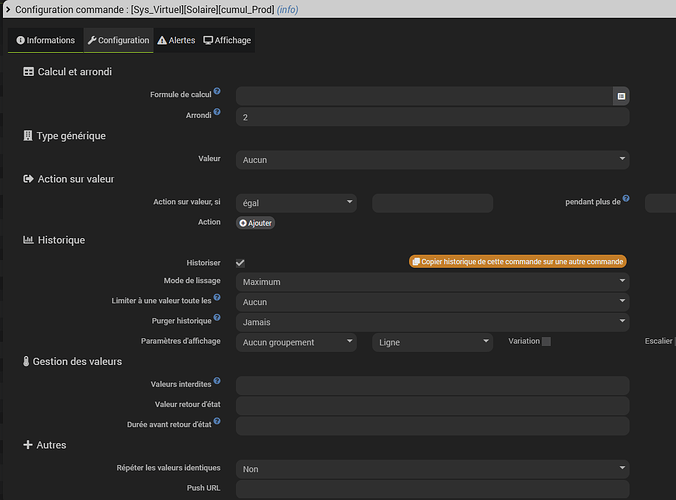Click the Type générique building icon

pos(28,136)
